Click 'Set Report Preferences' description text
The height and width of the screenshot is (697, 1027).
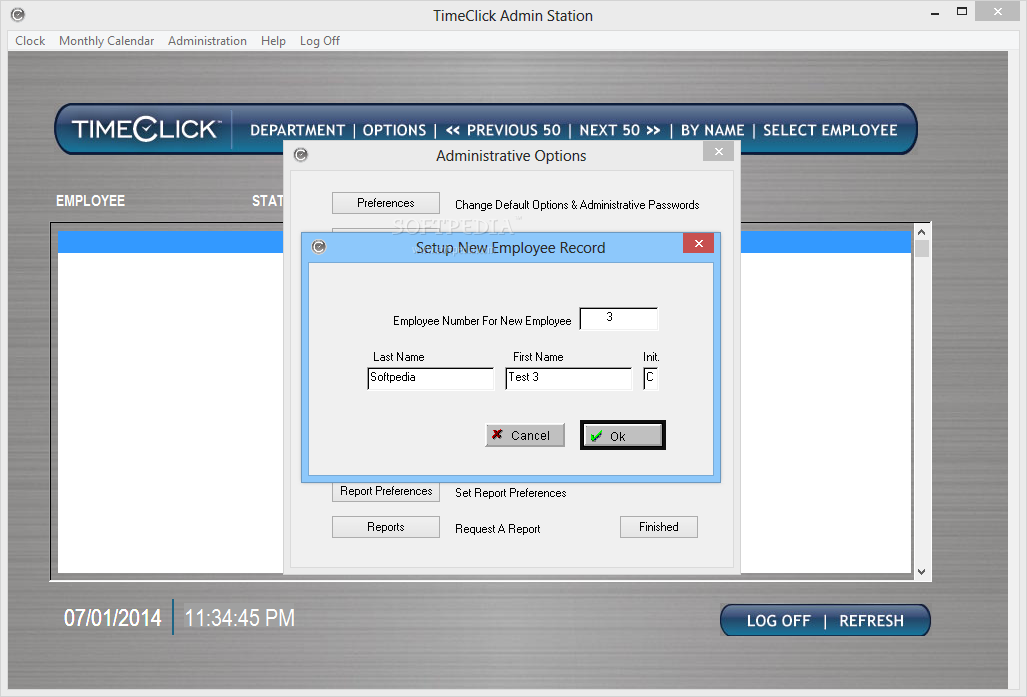[511, 493]
